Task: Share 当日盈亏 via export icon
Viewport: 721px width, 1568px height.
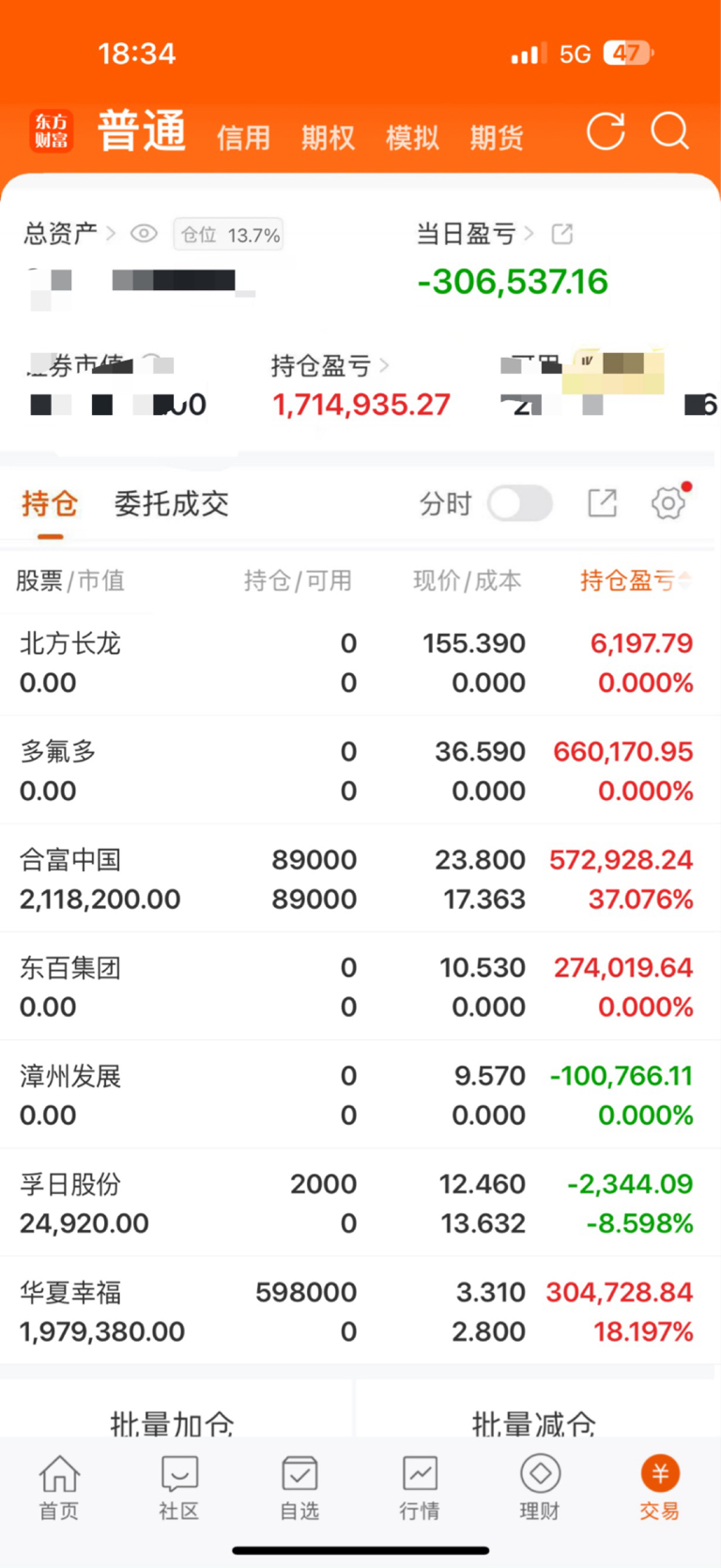Action: tap(561, 233)
